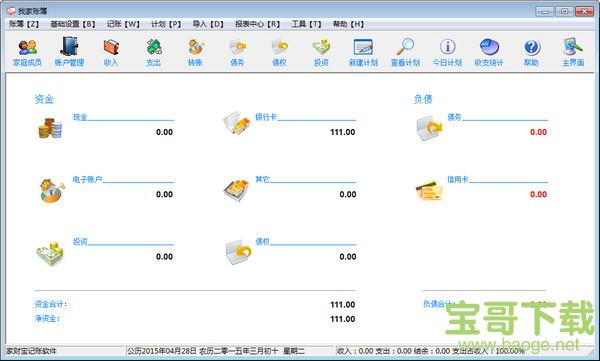600x361 pixels.
Task: Click the 帮助 help toolbar icon
Action: coord(531,52)
